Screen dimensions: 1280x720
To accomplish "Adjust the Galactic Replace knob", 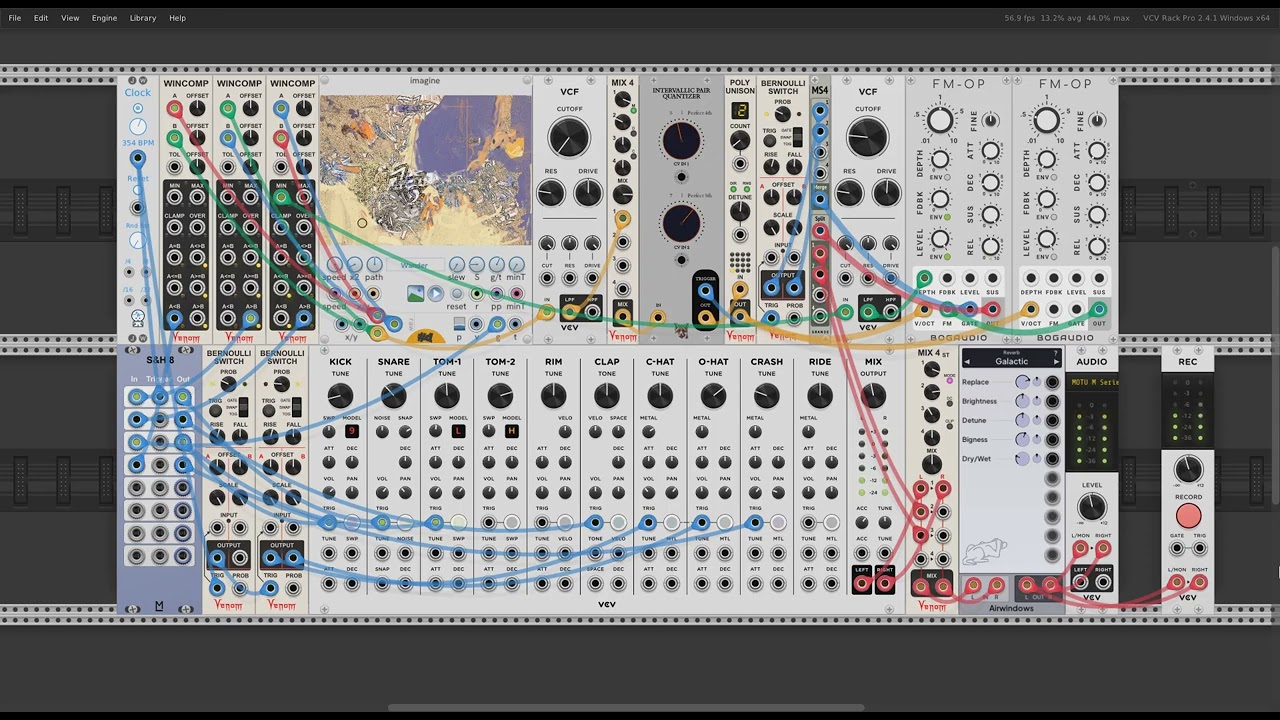I will tap(1022, 382).
